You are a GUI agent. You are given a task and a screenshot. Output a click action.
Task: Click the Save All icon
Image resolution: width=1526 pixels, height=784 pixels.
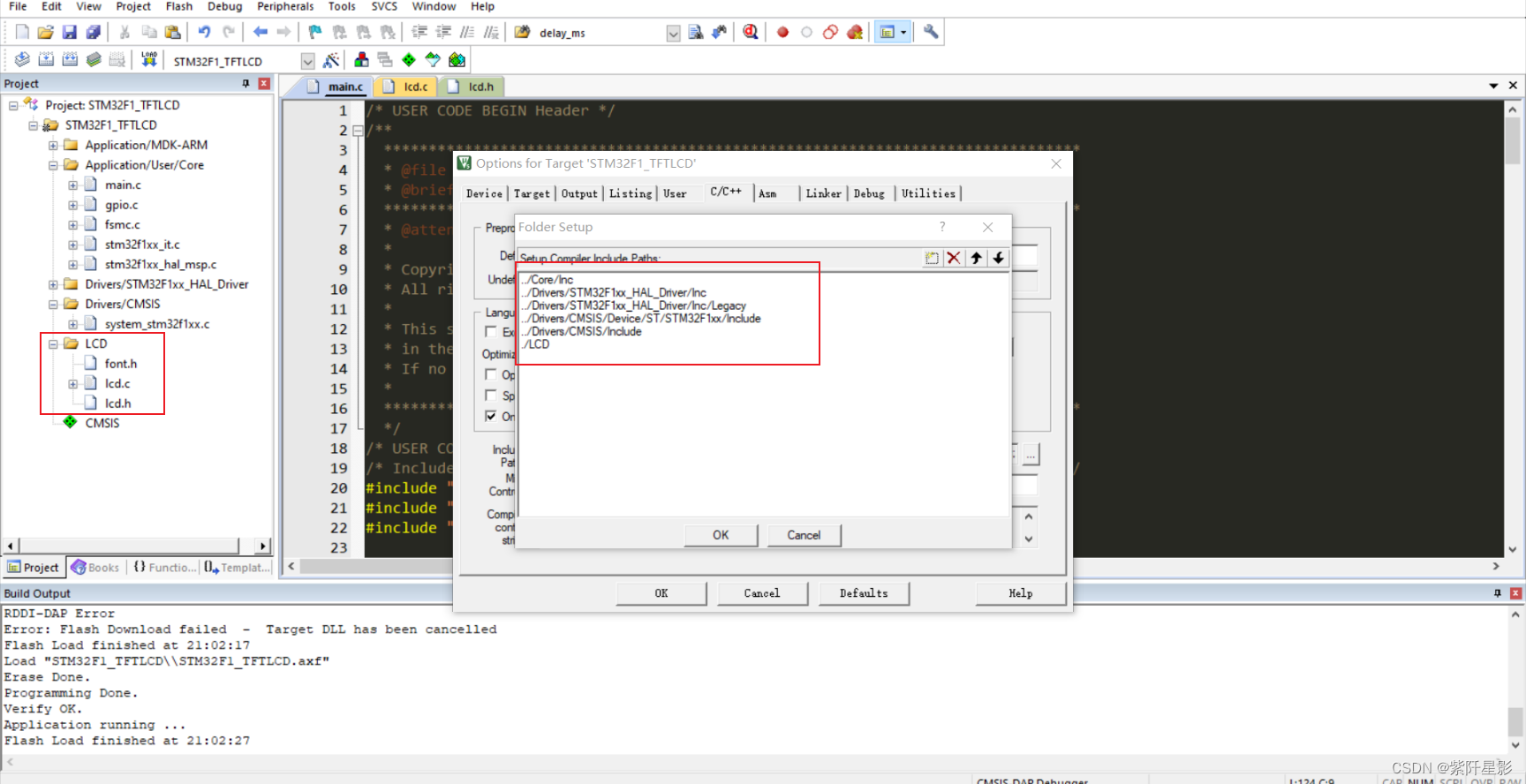click(94, 32)
